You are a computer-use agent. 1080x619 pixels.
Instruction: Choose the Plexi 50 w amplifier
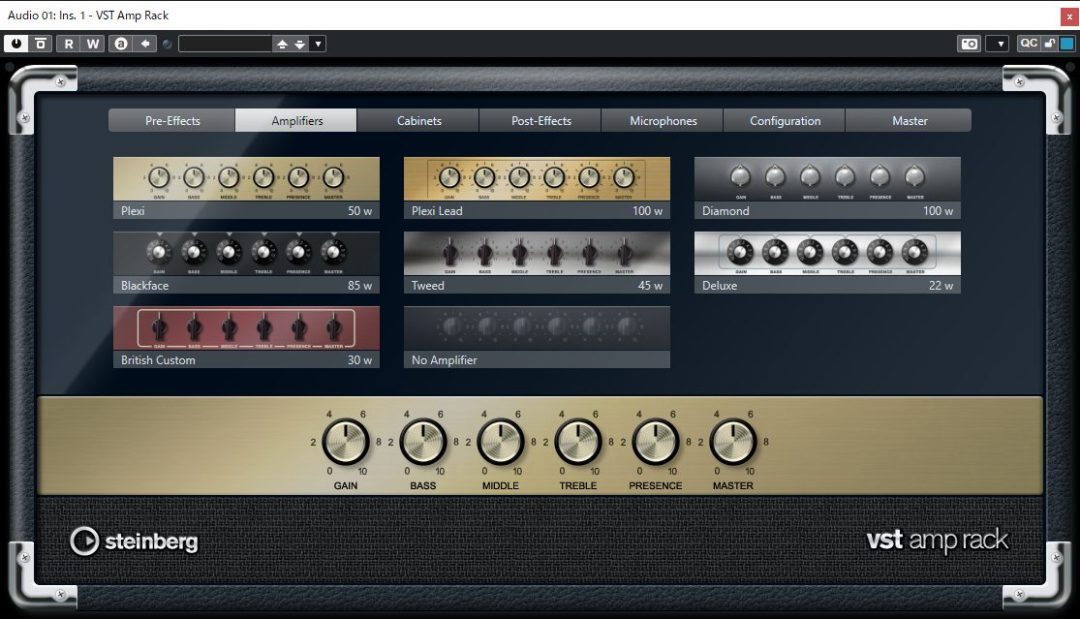[247, 188]
